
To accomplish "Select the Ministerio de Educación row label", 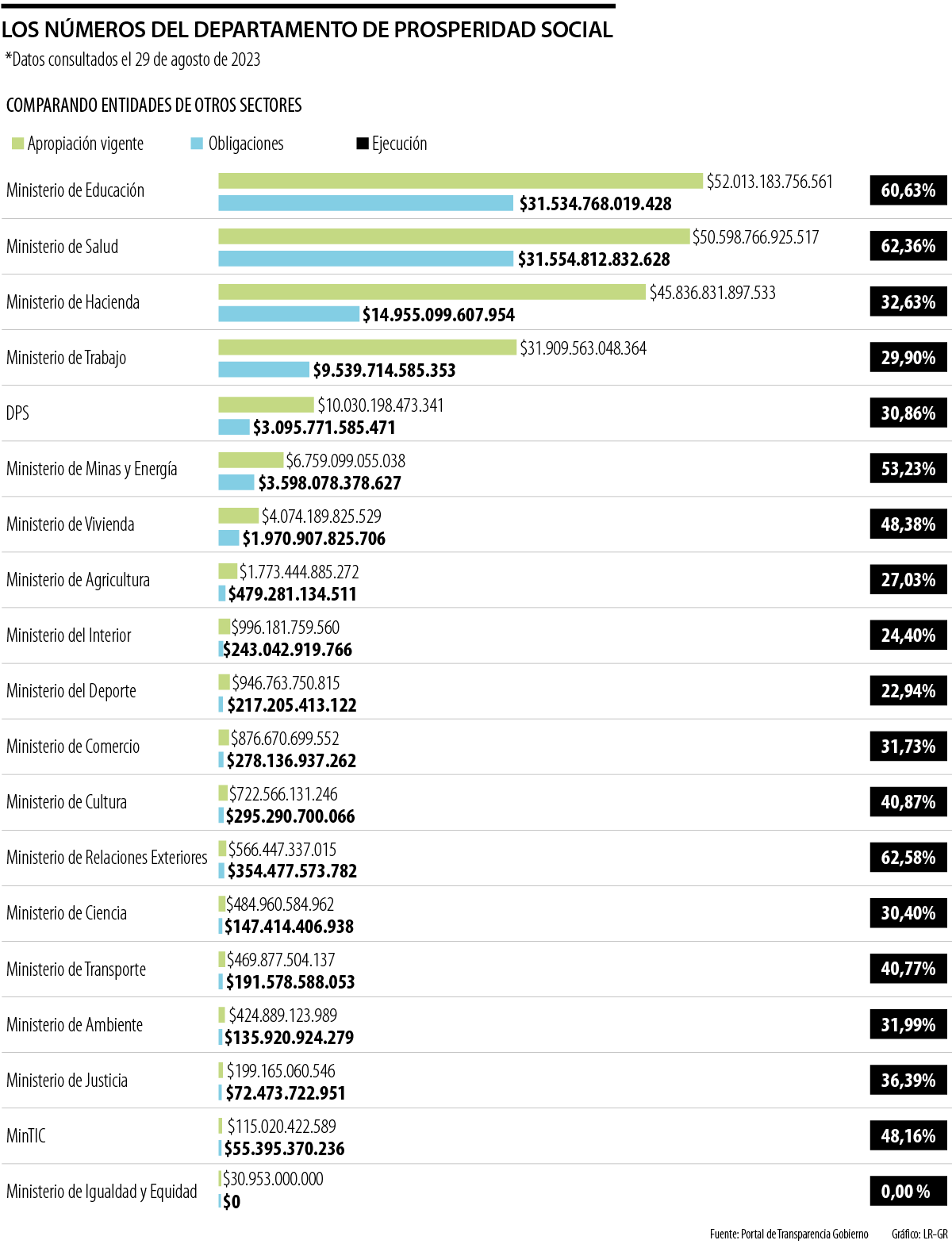I will 75,190.
